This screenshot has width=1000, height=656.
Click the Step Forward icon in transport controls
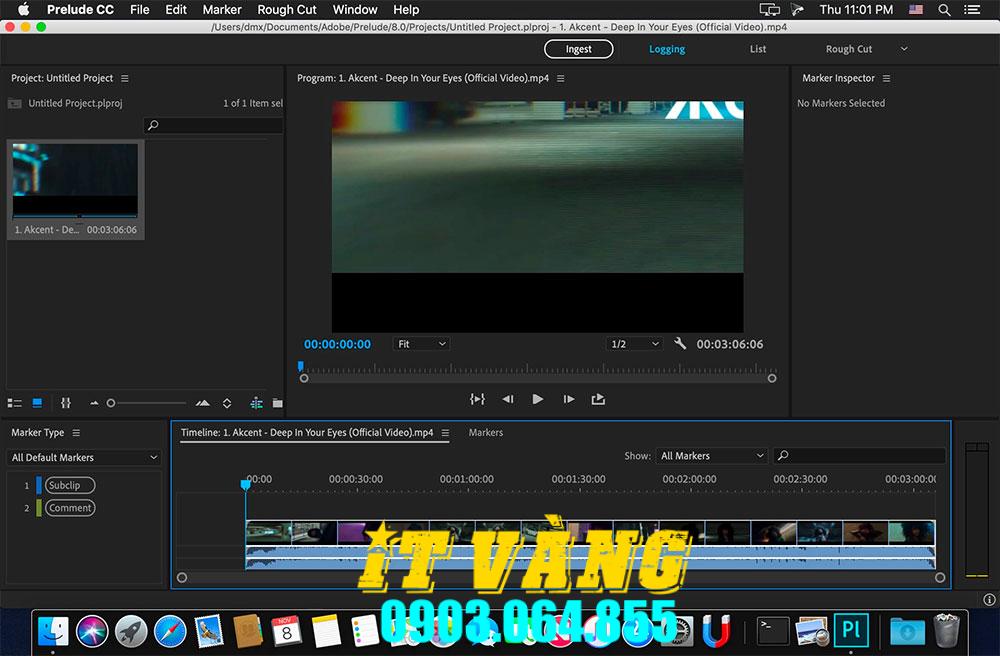tap(569, 399)
